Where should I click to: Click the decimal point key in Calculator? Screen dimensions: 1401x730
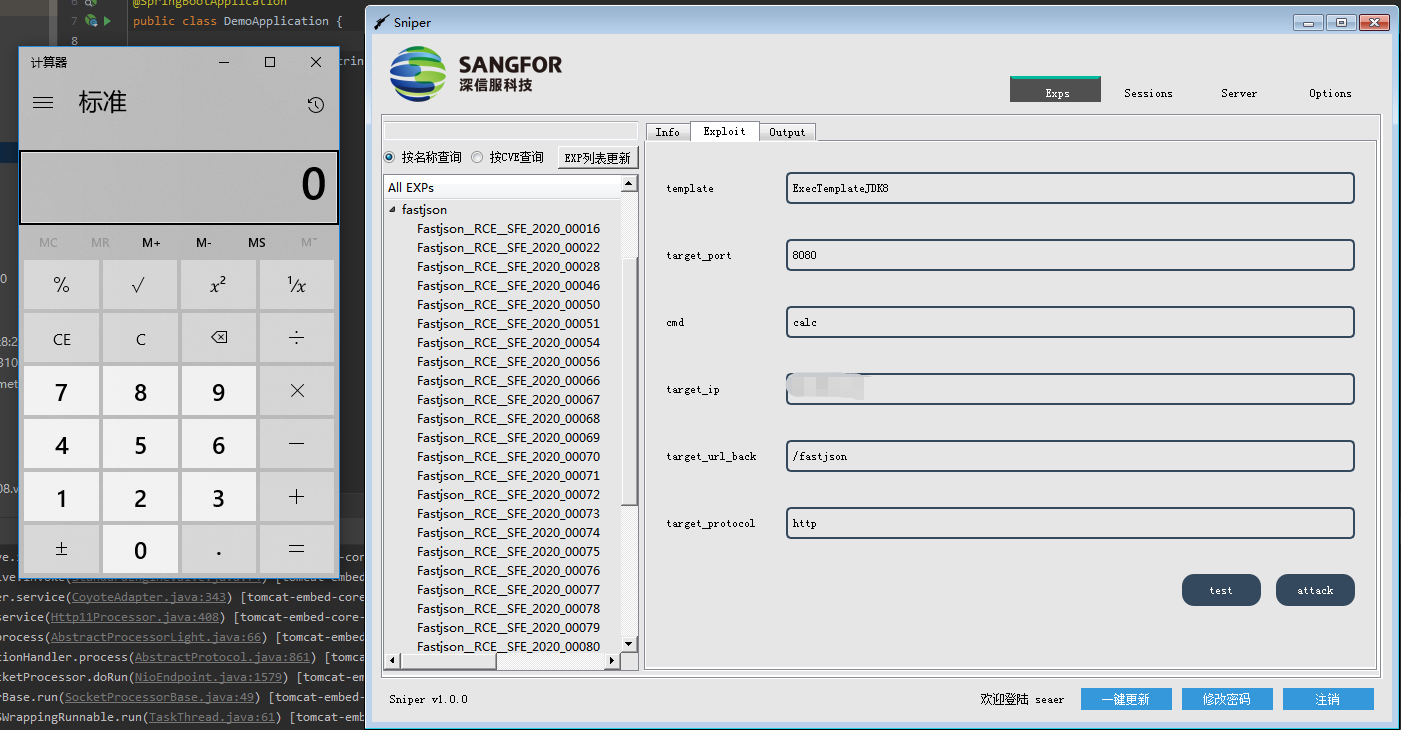(x=219, y=549)
